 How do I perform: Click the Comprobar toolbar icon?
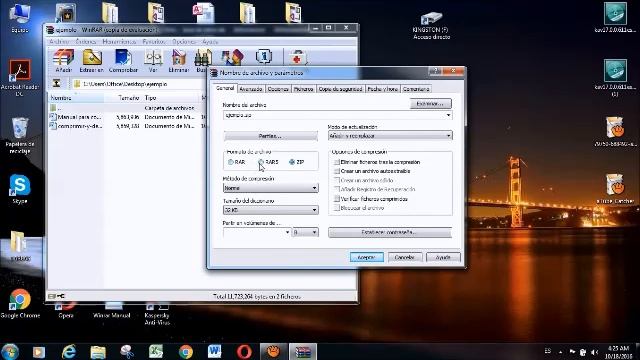coord(123,61)
